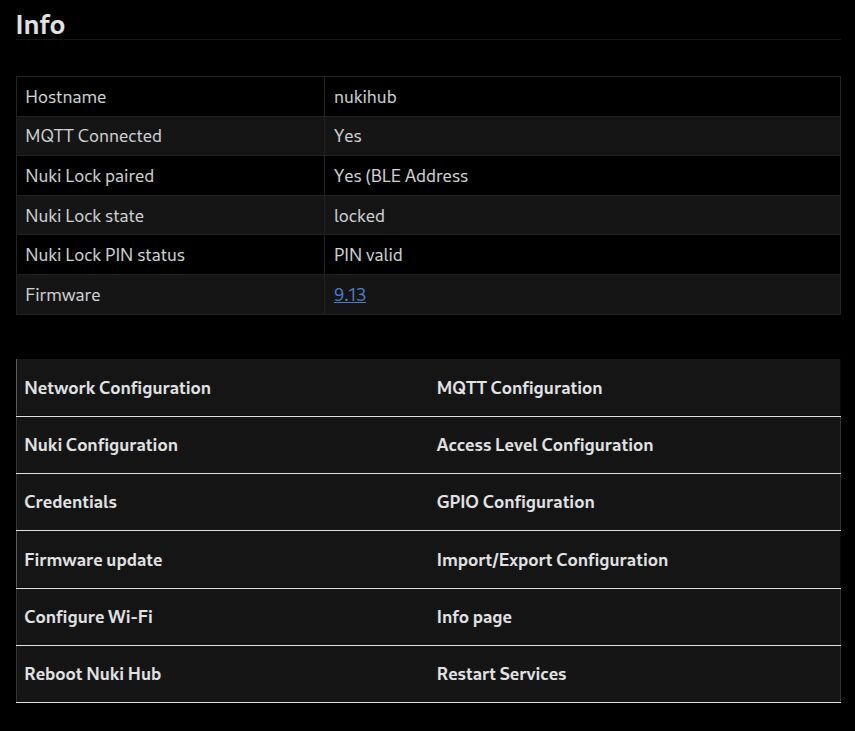
Task: Click the MQTT Connected row label
Action: coord(93,136)
